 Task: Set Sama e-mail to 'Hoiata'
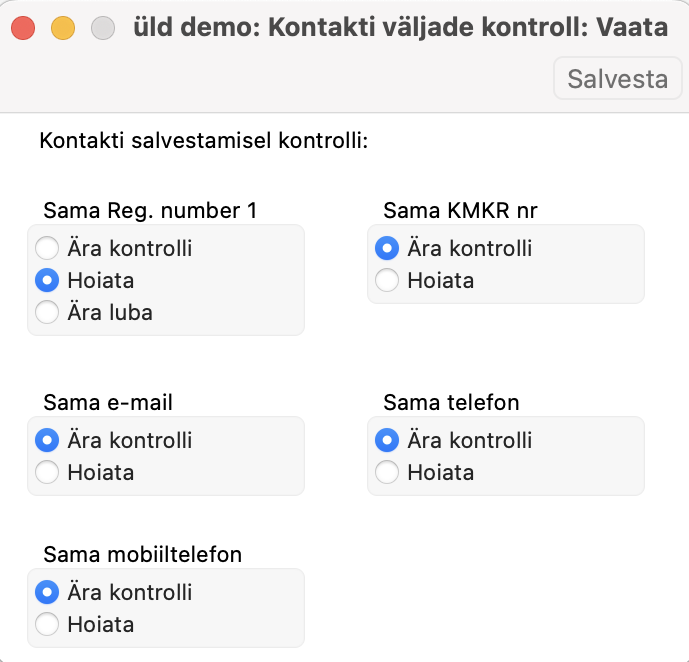pyautogui.click(x=47, y=472)
